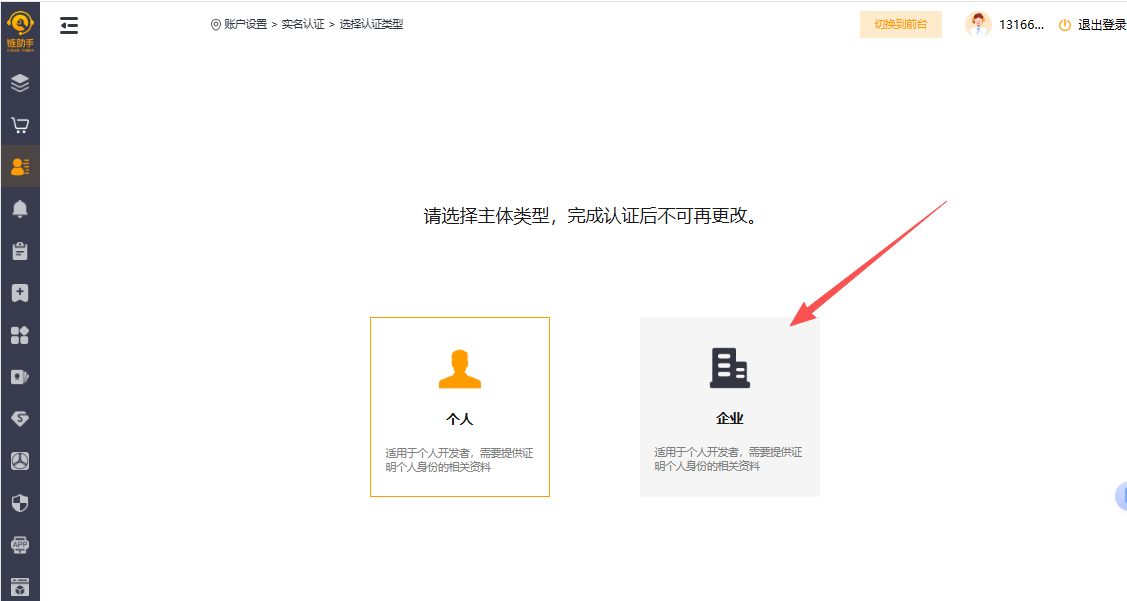Screen dimensions: 1127x601
Task: Collapse the sidebar with the menu toggle
Action: [x=69, y=25]
